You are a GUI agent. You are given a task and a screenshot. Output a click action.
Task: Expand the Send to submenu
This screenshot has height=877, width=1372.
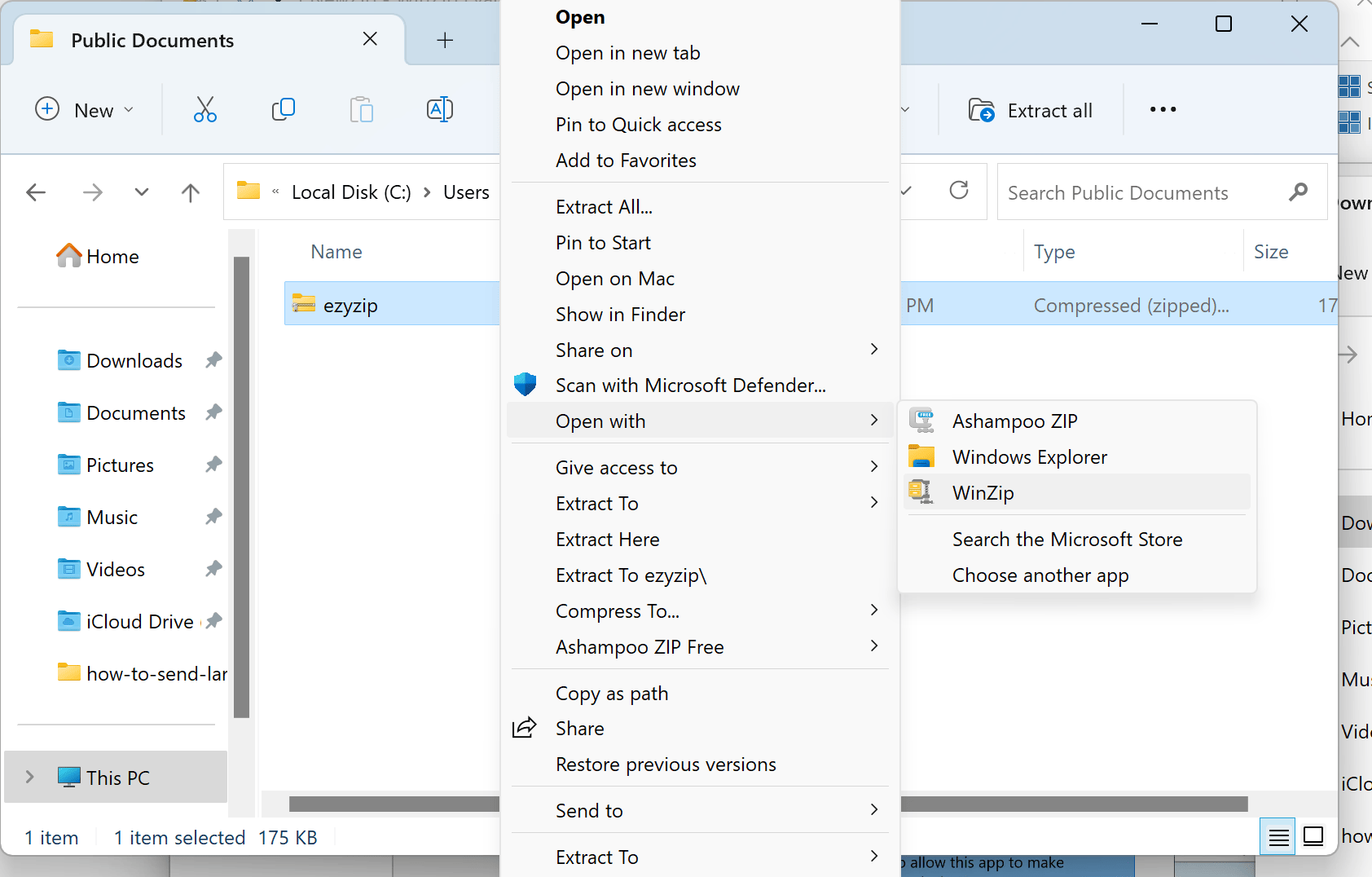tap(590, 809)
